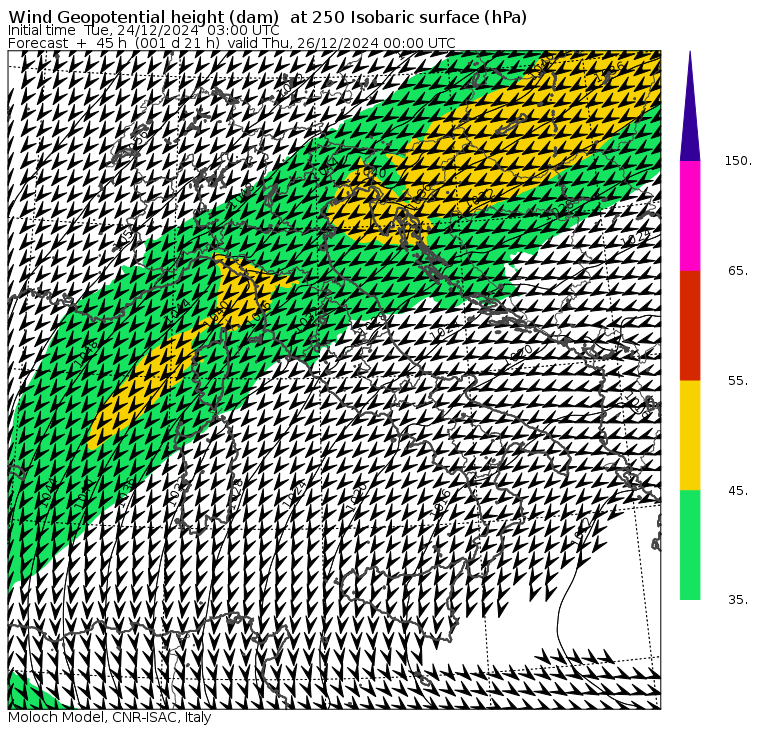Click the legend value label '35.'
Screen dimensions: 760x731
click(738, 600)
